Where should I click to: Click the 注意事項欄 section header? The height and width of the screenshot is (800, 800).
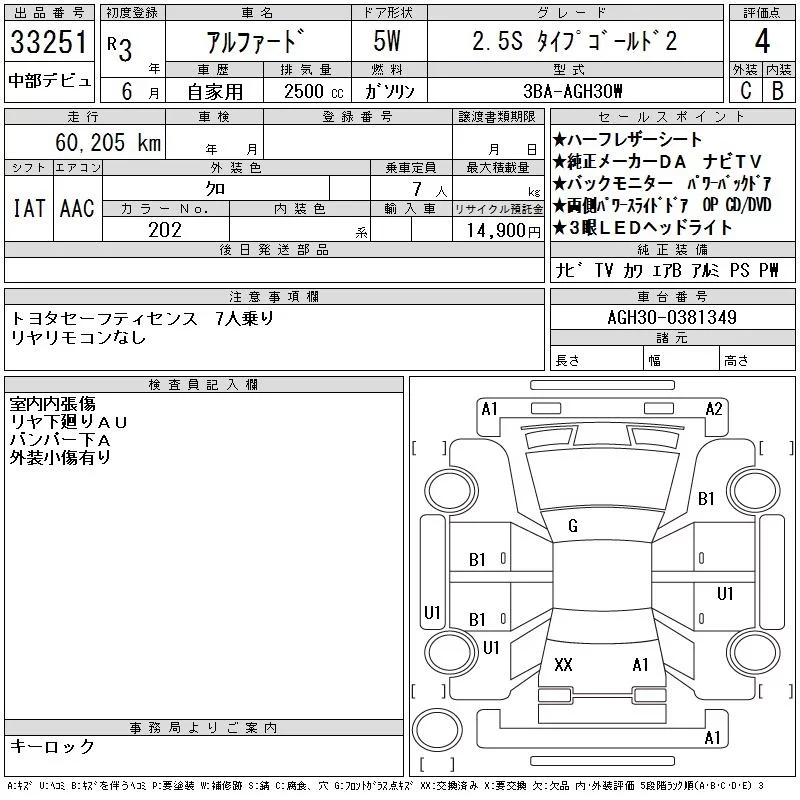(274, 296)
